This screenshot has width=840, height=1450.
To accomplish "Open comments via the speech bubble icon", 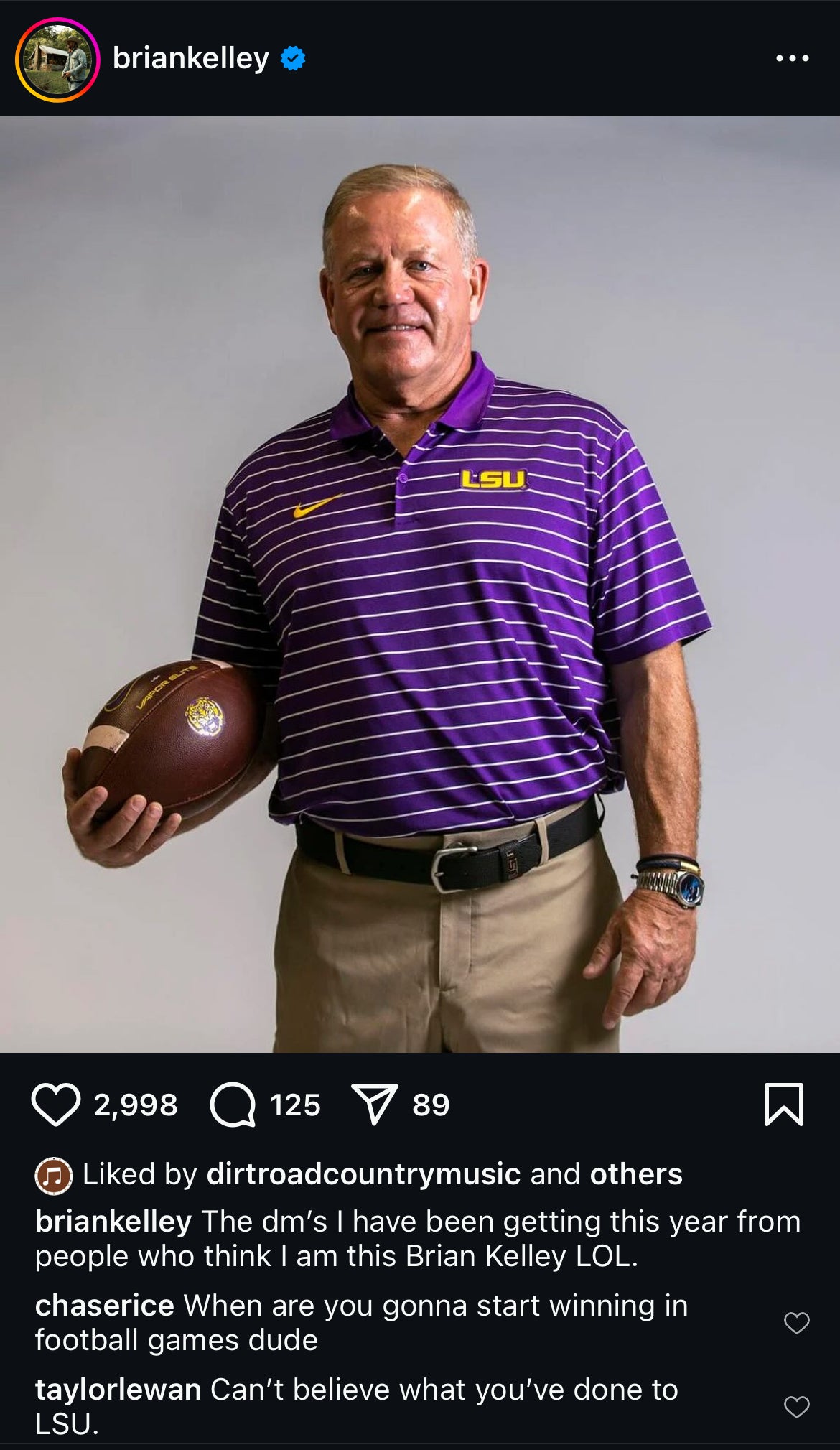I will 233,1105.
